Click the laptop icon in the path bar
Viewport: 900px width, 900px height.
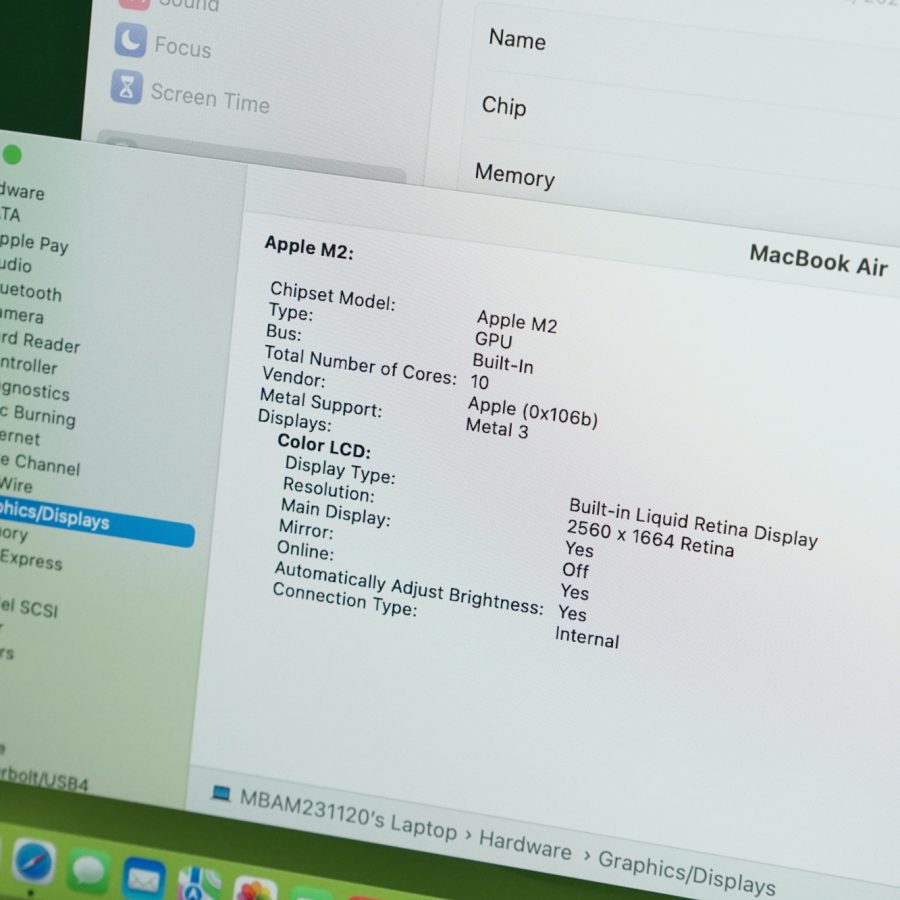coord(221,794)
